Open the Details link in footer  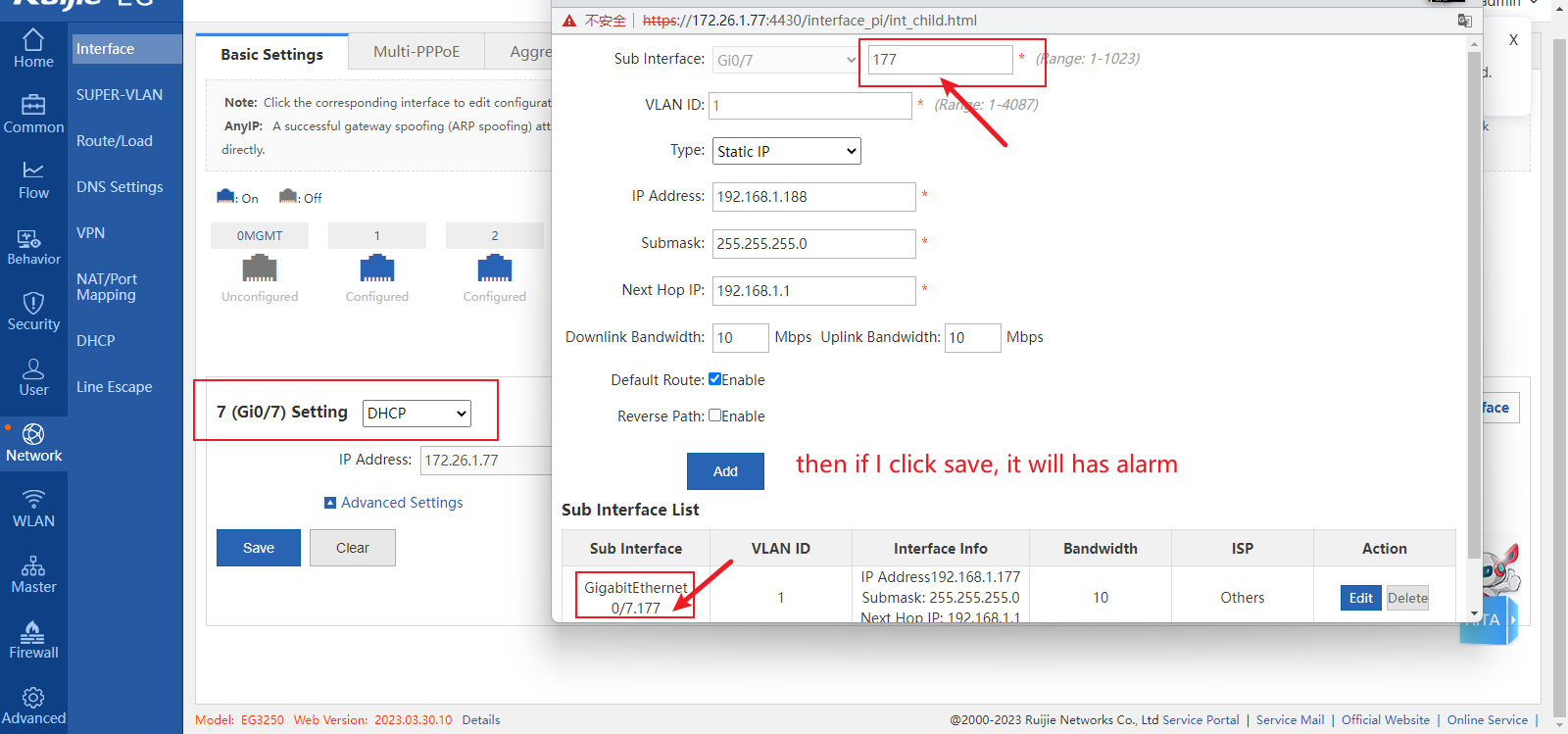(x=481, y=719)
